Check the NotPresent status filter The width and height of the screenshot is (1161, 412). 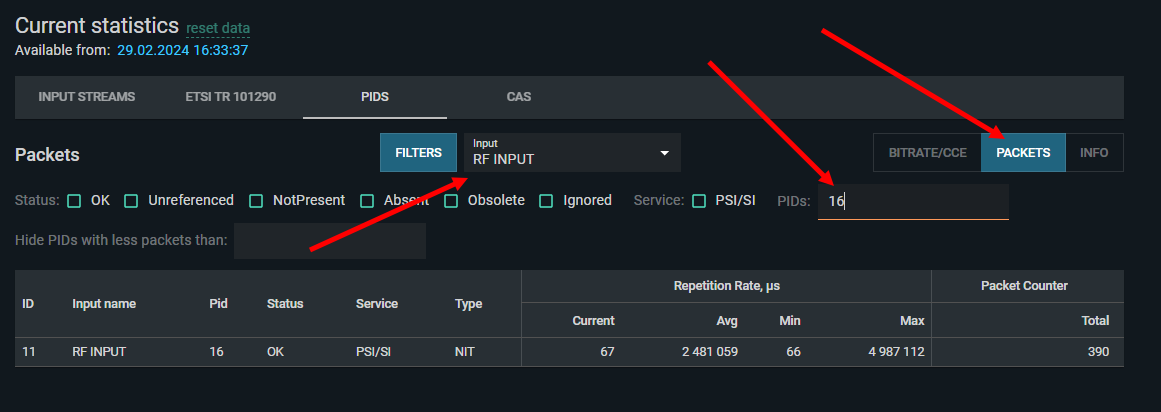[257, 201]
